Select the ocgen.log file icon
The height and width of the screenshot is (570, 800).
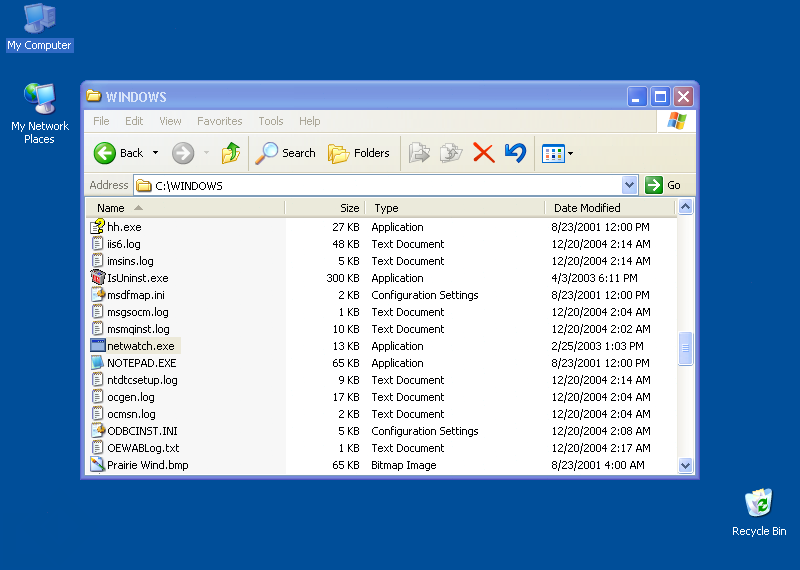(x=97, y=397)
